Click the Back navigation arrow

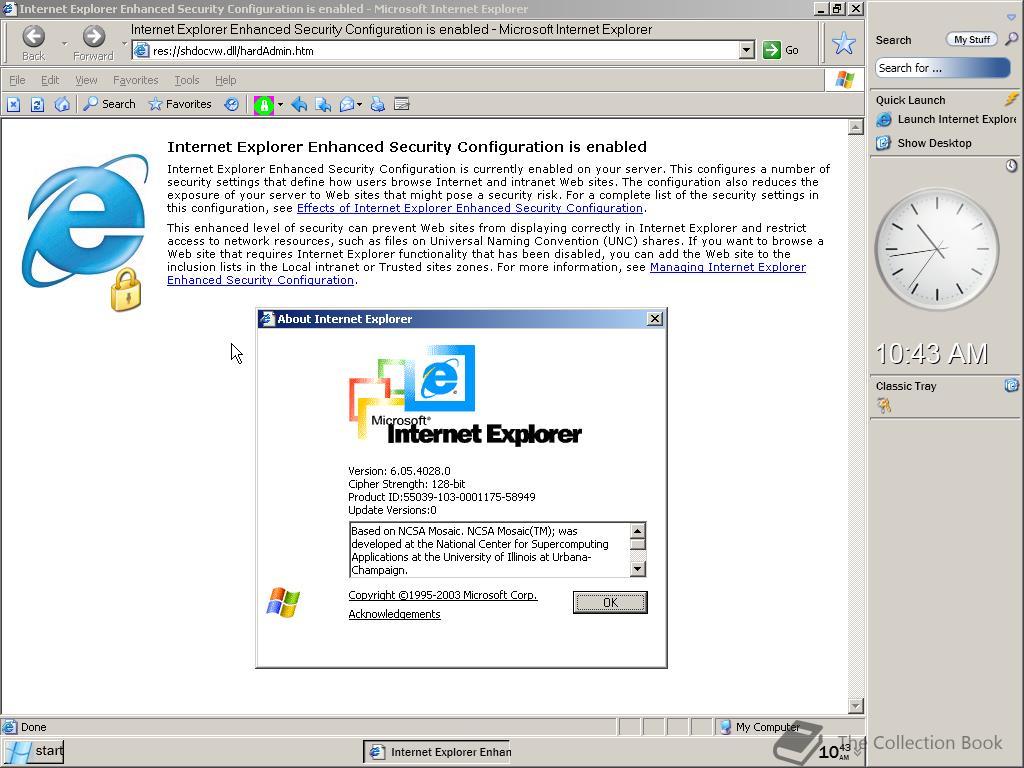(x=33, y=37)
